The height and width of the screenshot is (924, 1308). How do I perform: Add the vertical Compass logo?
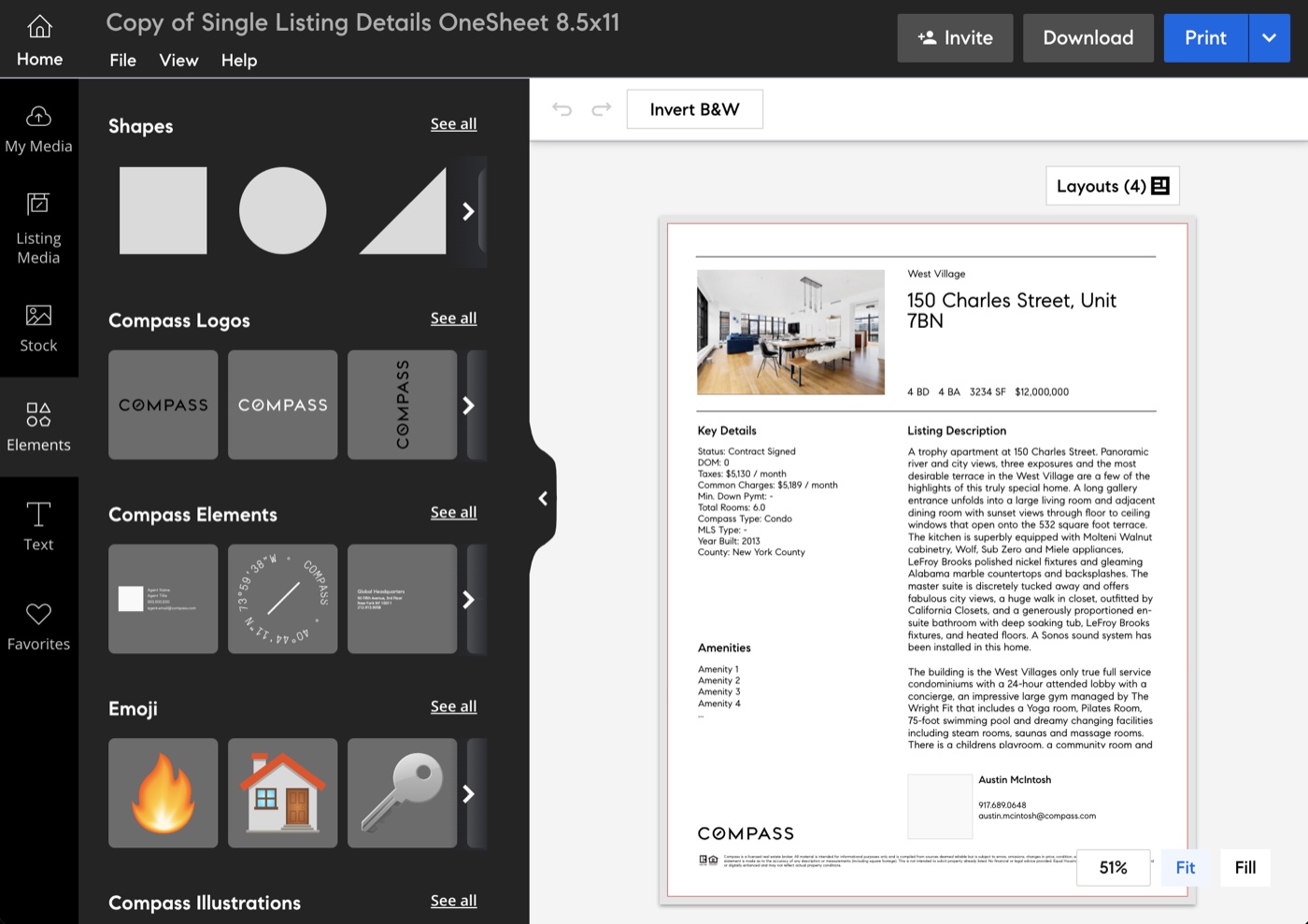[x=403, y=405]
